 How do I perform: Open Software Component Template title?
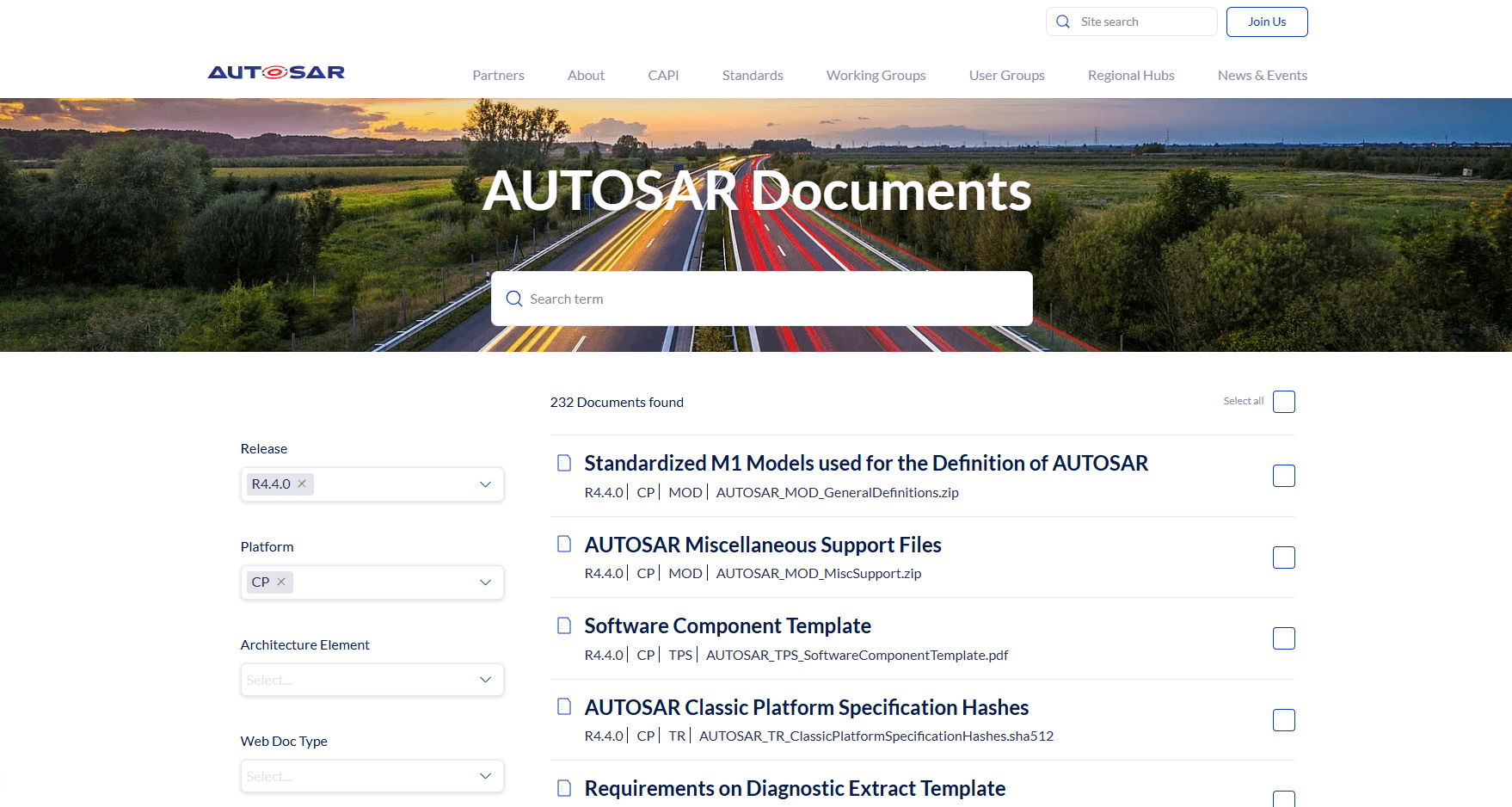tap(728, 625)
